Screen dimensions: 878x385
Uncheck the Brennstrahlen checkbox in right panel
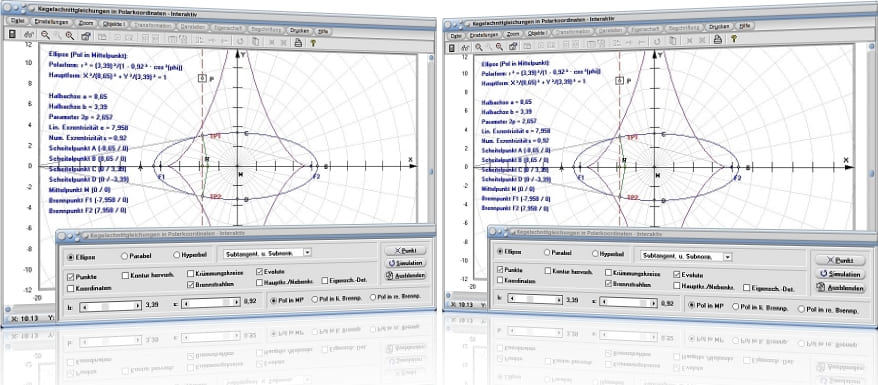[609, 284]
